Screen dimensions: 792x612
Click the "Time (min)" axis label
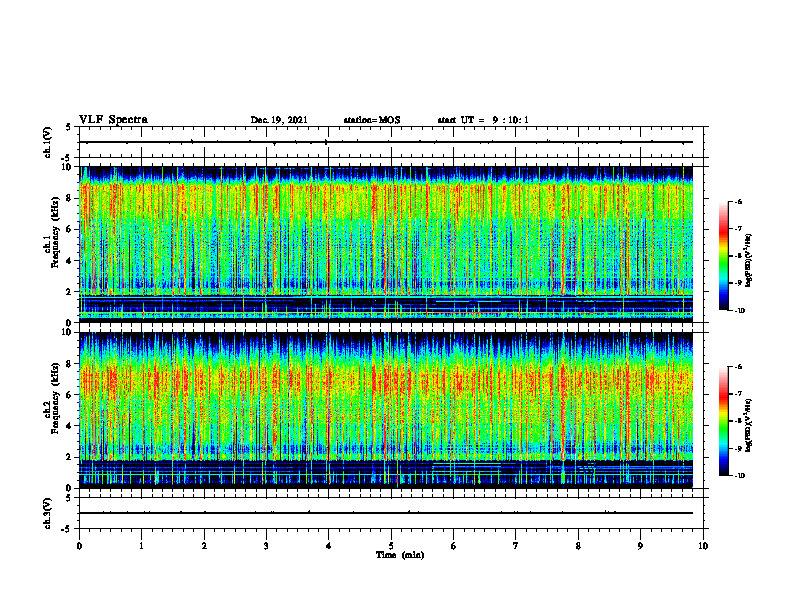[400, 555]
